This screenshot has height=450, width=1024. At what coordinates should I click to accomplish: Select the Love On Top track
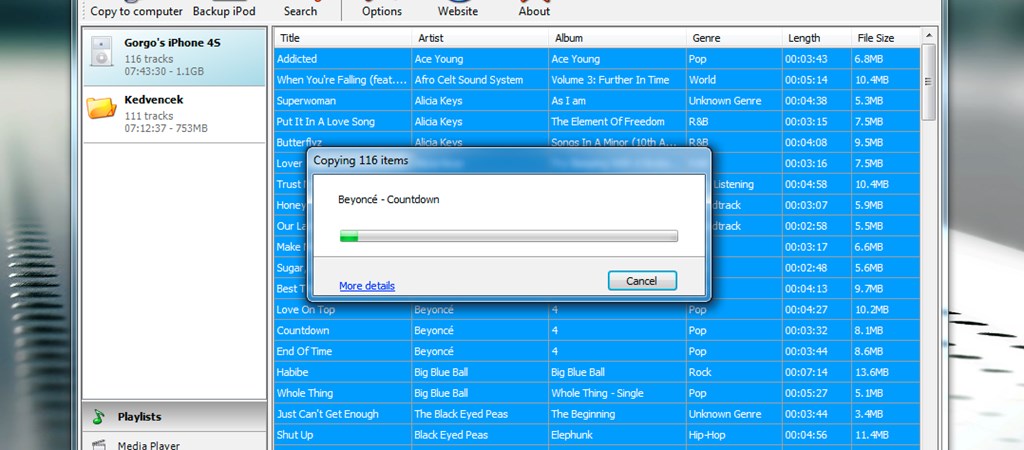pos(596,310)
